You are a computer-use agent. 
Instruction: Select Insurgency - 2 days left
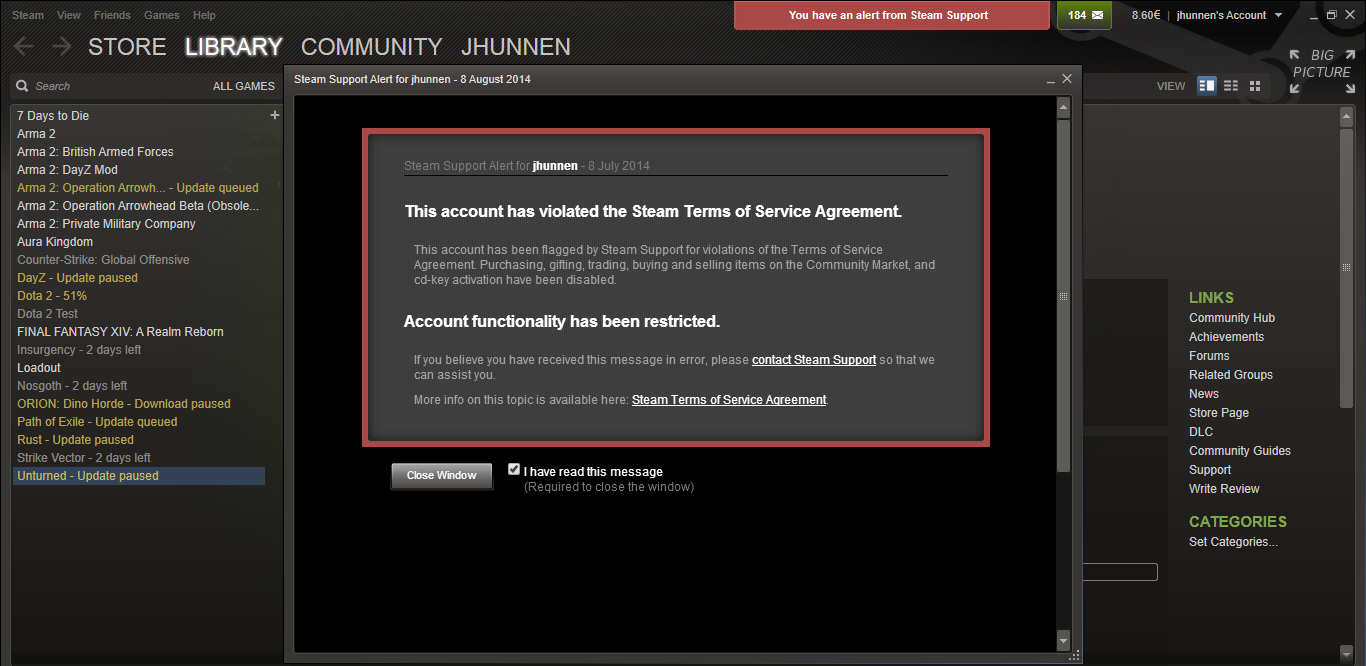pos(138,350)
